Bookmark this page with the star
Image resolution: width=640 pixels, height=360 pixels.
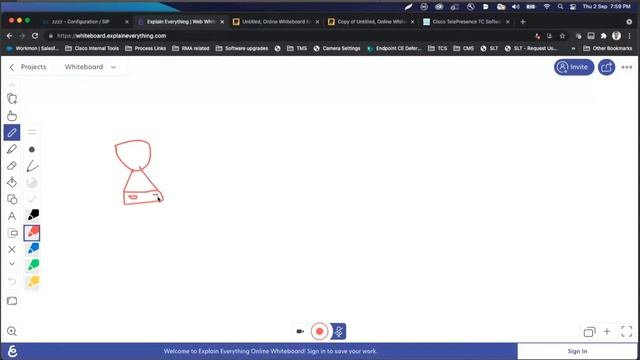pyautogui.click(x=562, y=36)
